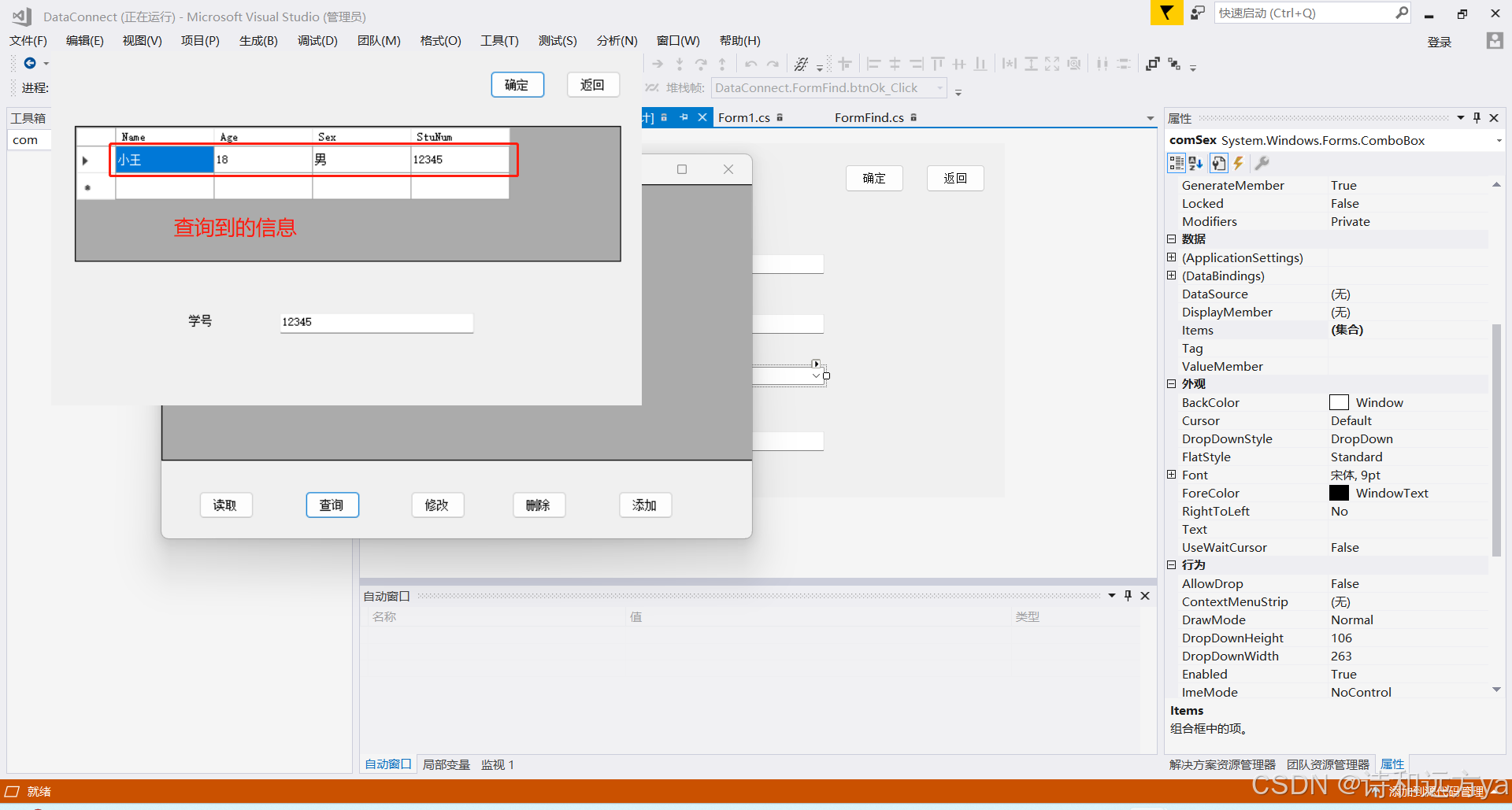Click the BackColor white color swatch
This screenshot has width=1512, height=810.
click(x=1339, y=402)
